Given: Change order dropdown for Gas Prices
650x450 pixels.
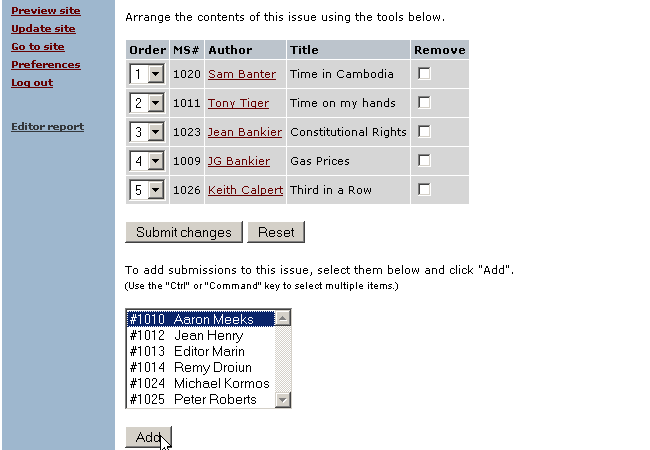Looking at the screenshot, I should (x=147, y=161).
